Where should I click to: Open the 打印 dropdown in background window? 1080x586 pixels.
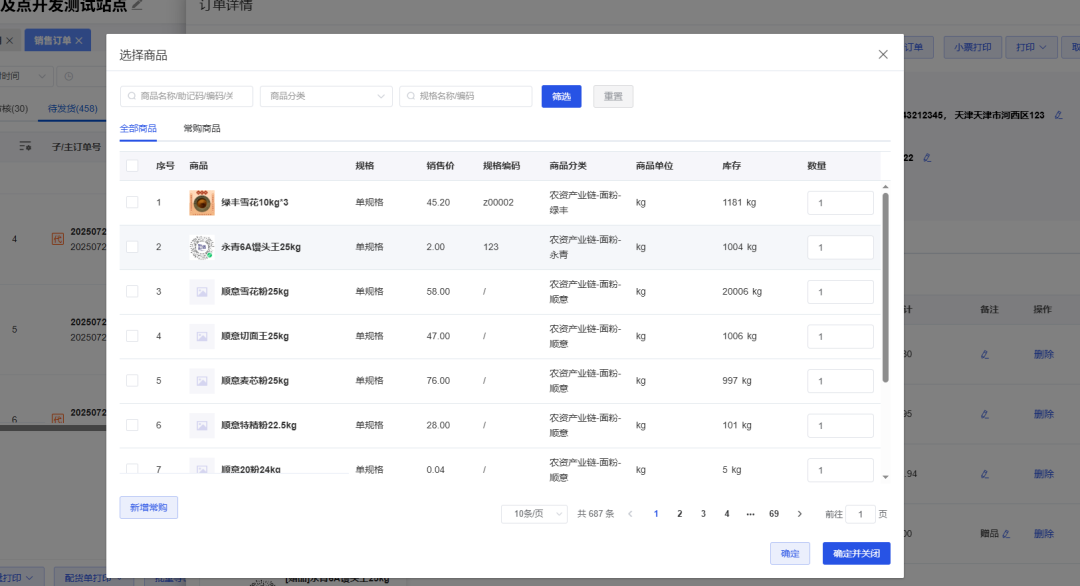[1031, 47]
